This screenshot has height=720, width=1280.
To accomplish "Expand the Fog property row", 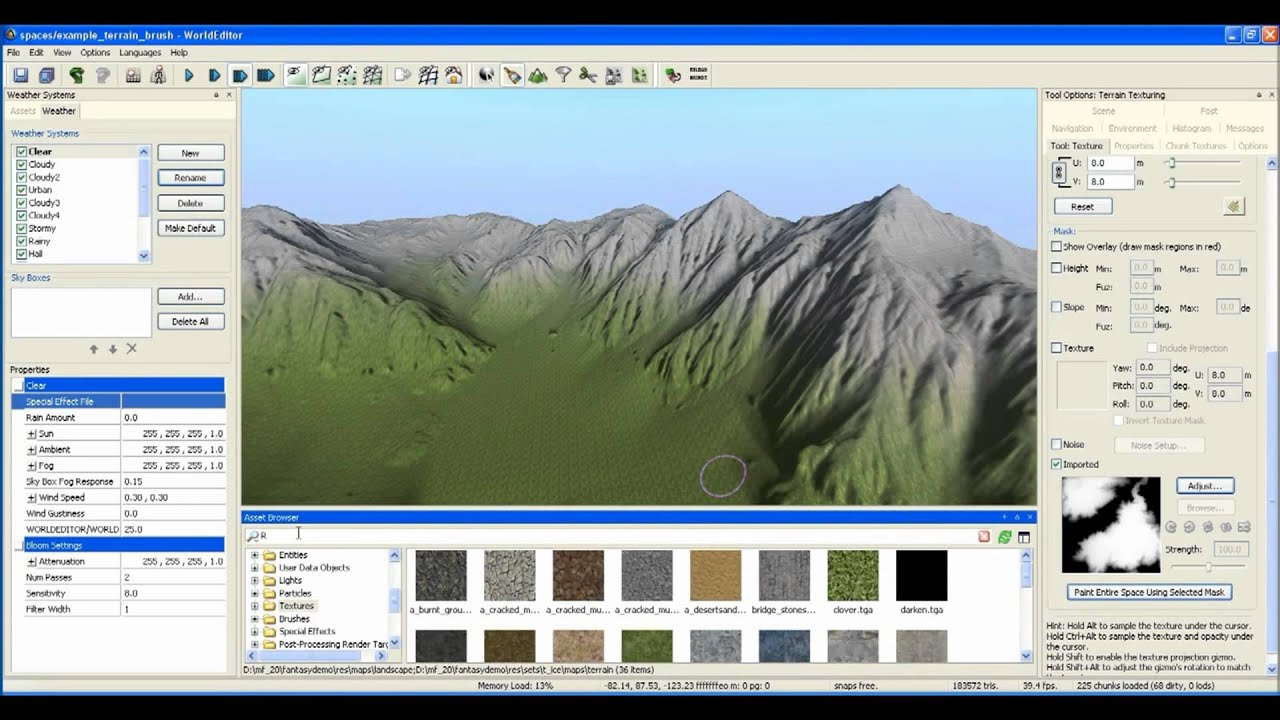I will [x=32, y=466].
